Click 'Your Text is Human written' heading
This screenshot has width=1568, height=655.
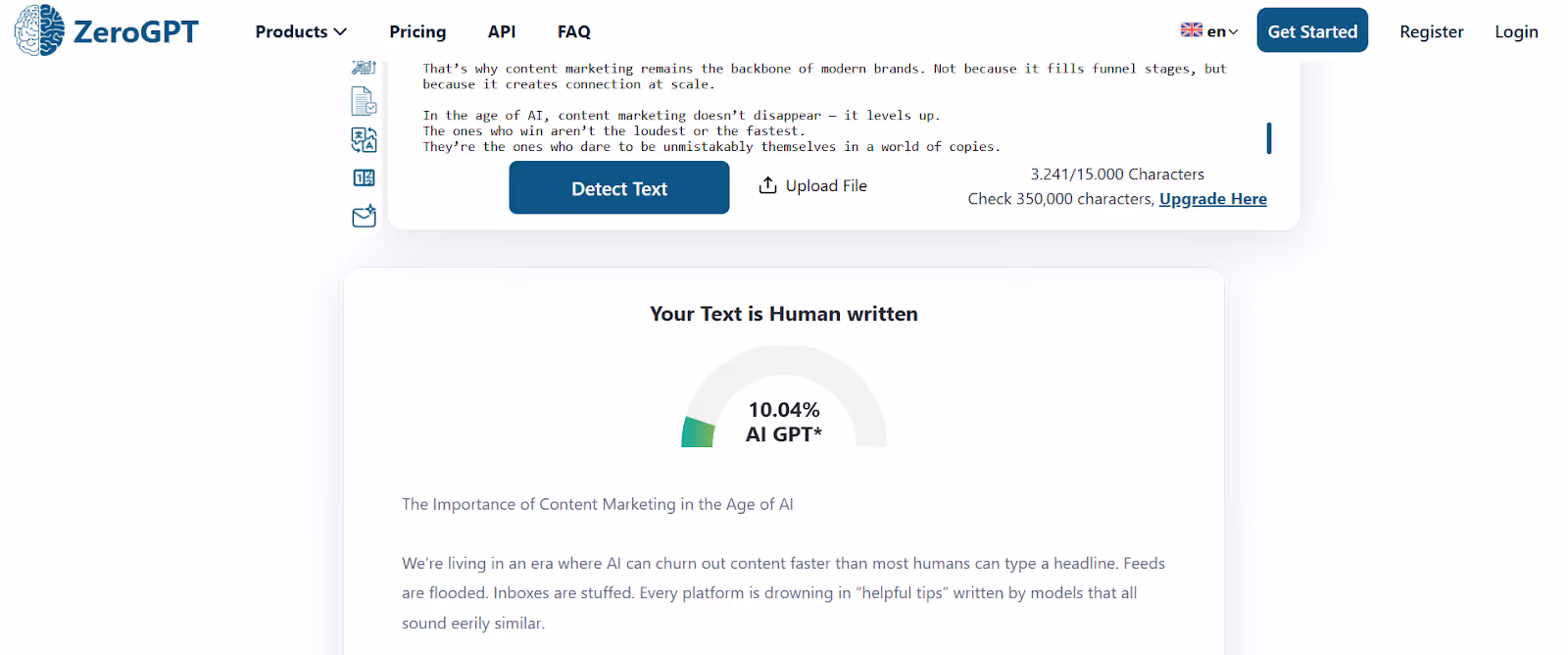[x=784, y=314]
